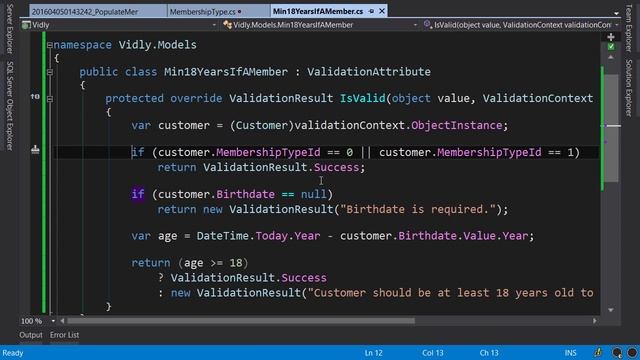Viewport: 640px width, 360px height.
Task: Close the Min18YearsIfAMember.cs tab
Action: point(382,11)
